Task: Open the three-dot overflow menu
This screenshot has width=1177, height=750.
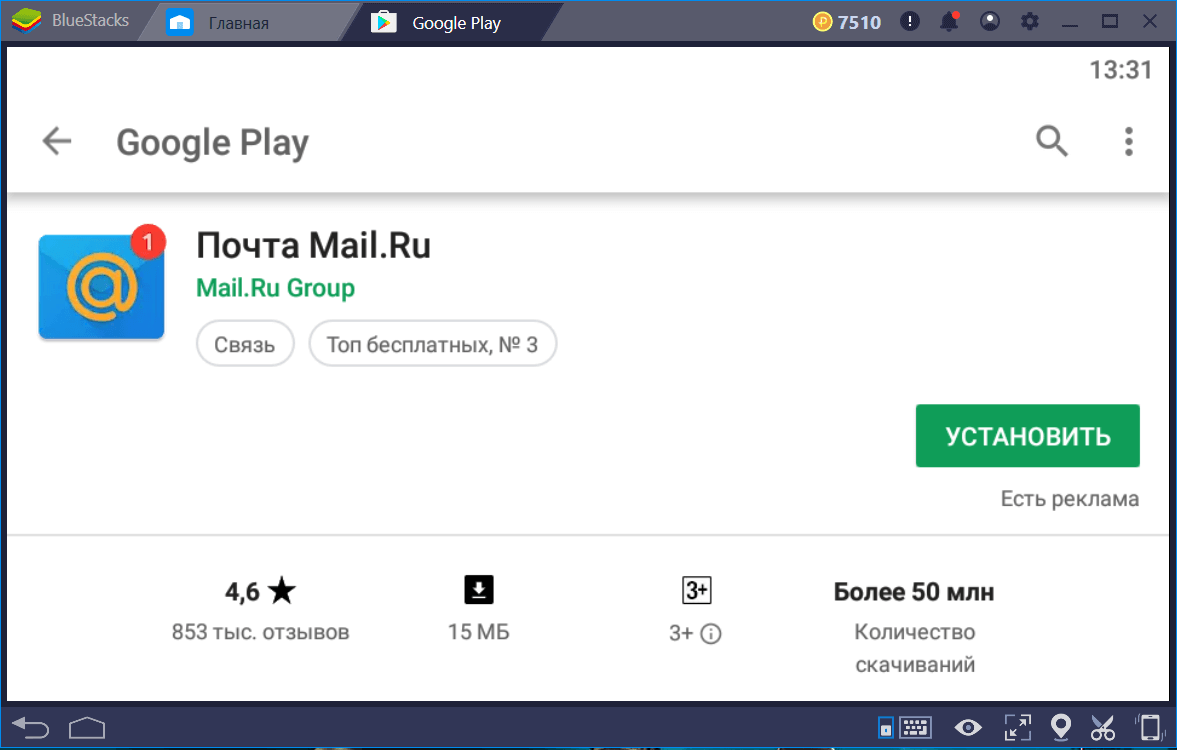Action: tap(1128, 142)
